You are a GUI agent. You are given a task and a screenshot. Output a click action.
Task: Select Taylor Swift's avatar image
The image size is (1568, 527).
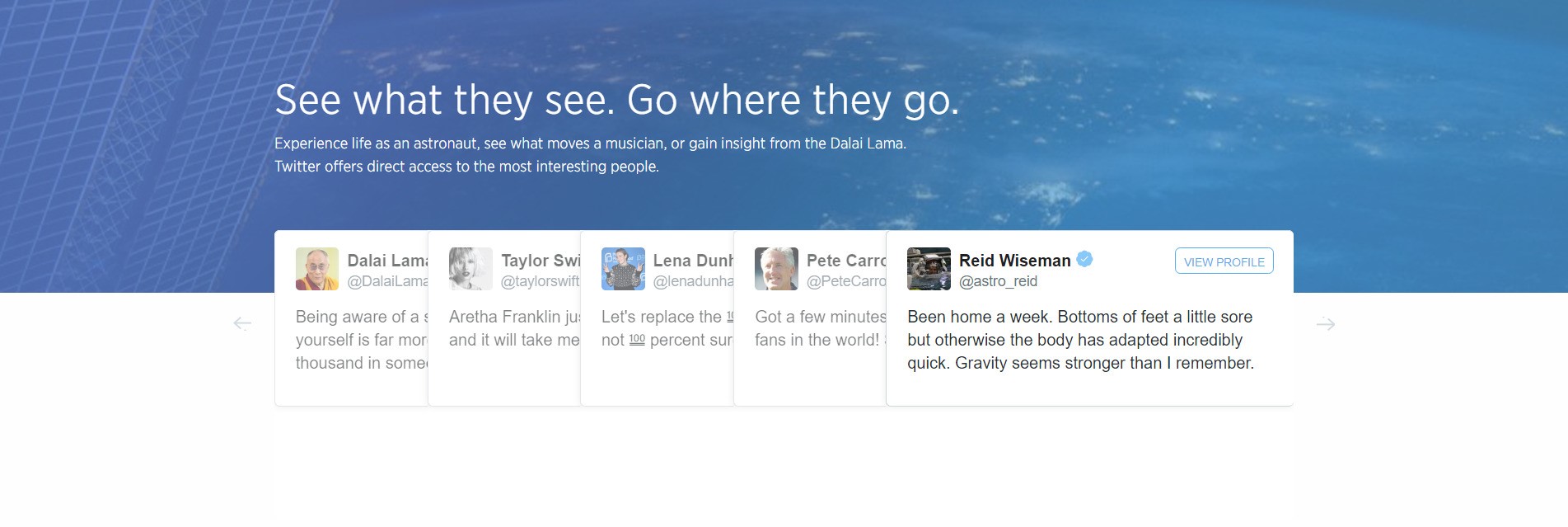(x=470, y=269)
